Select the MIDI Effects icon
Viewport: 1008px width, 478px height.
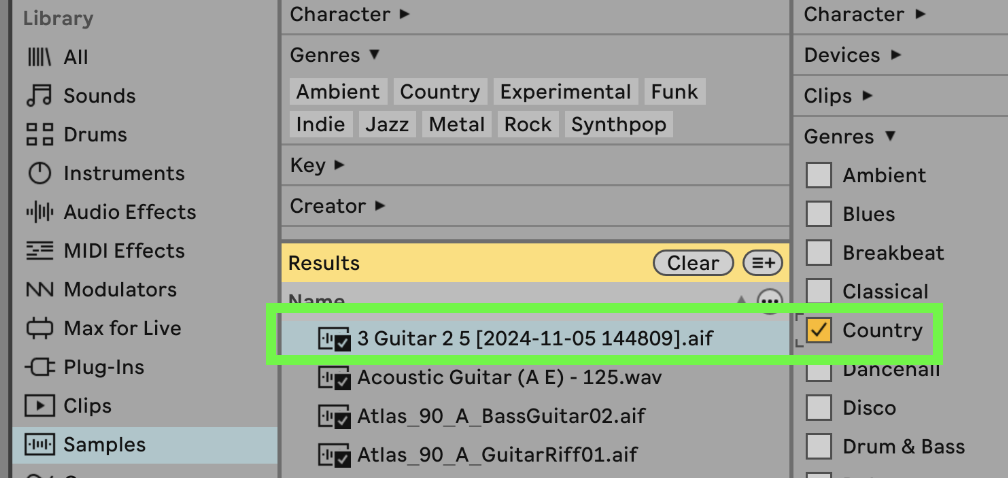pyautogui.click(x=39, y=251)
